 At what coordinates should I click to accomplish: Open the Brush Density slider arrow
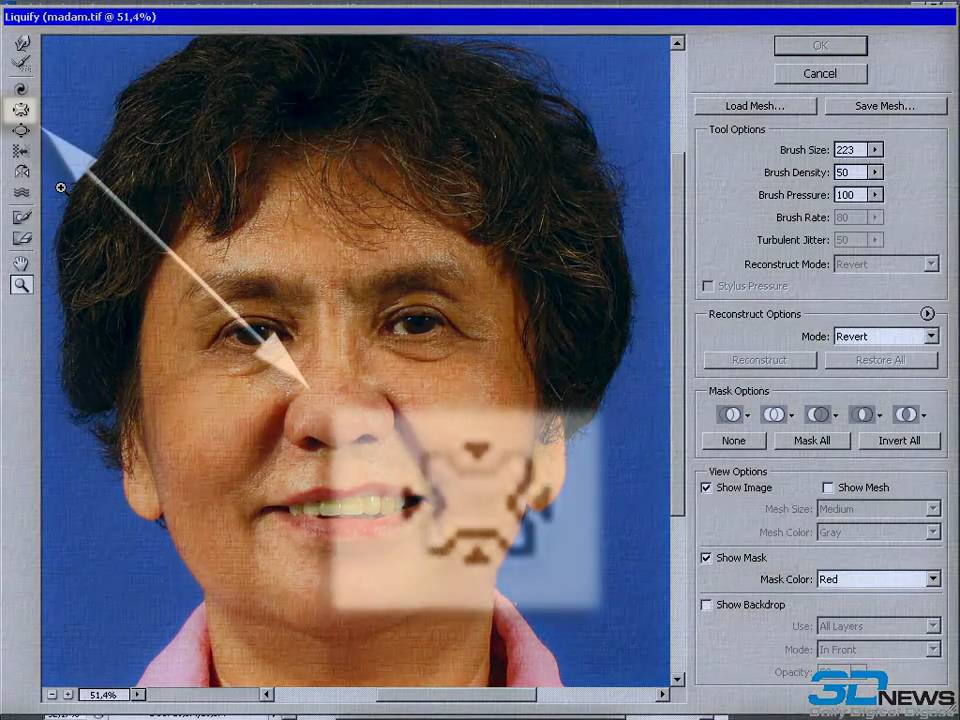(876, 173)
